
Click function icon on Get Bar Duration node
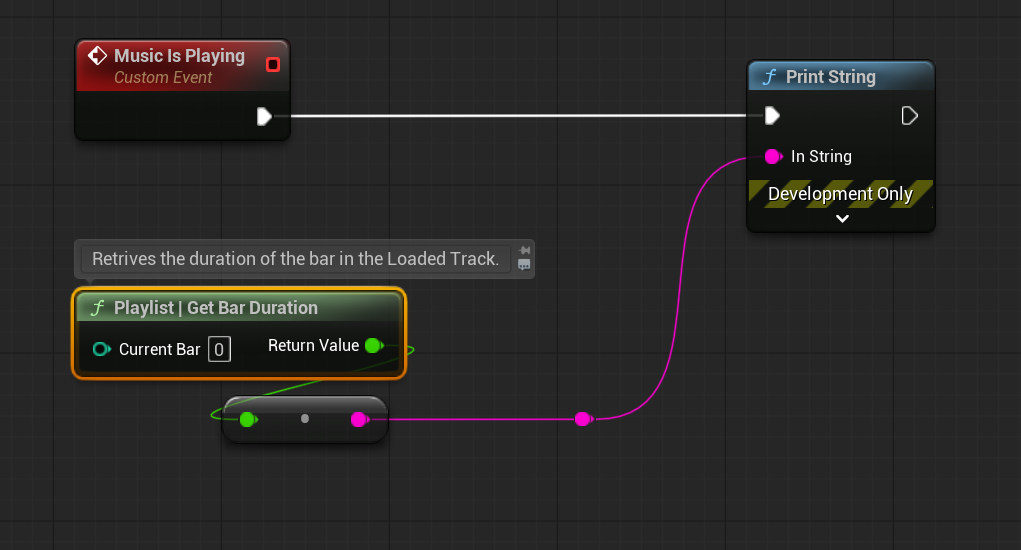98,308
